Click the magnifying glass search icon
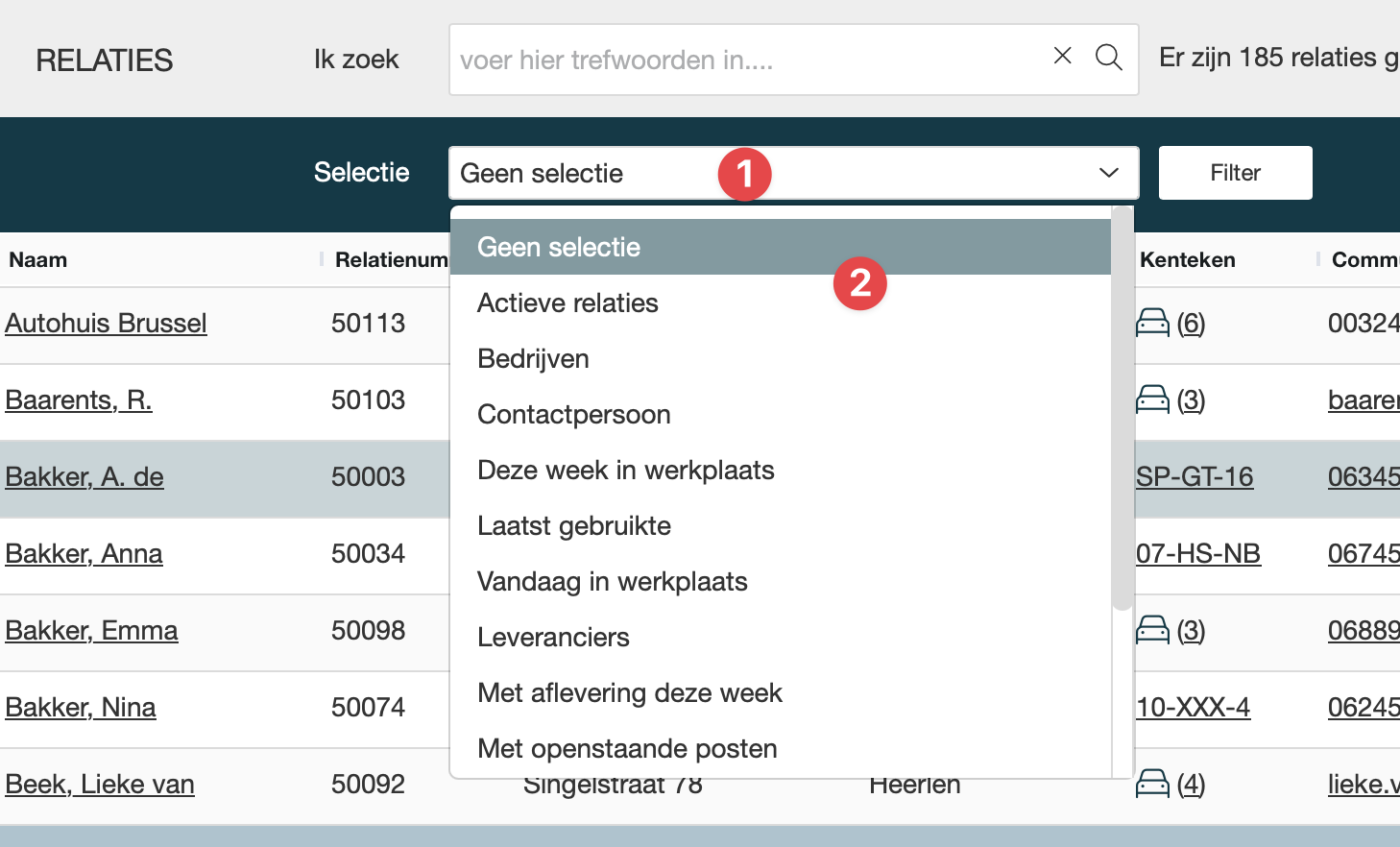This screenshot has height=847, width=1400. point(1108,58)
